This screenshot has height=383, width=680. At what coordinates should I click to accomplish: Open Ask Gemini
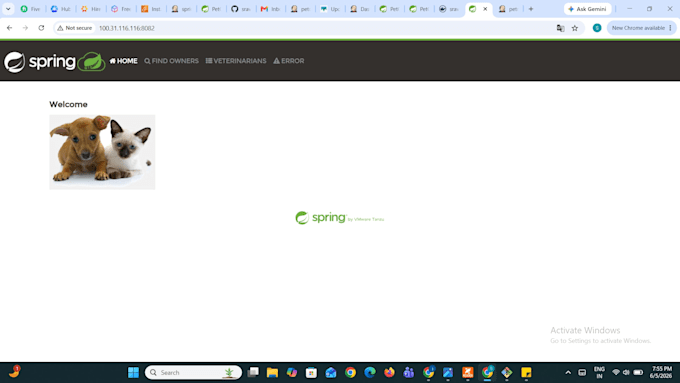[x=587, y=9]
